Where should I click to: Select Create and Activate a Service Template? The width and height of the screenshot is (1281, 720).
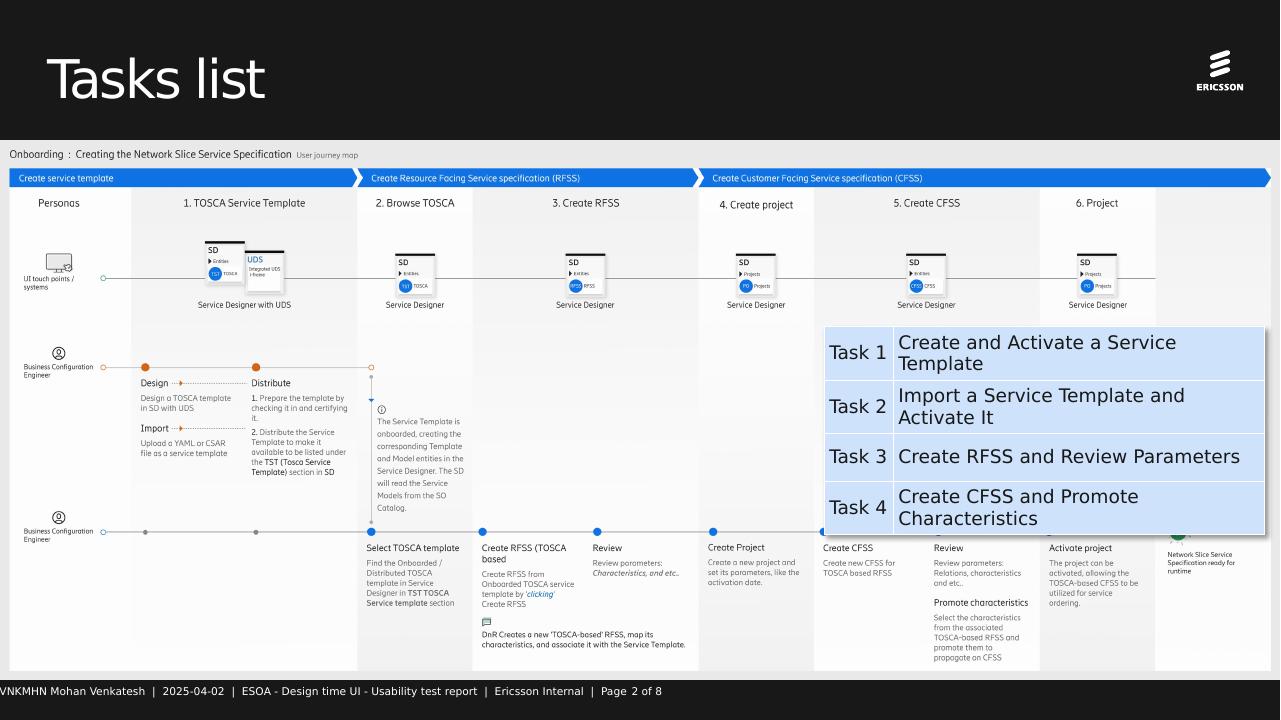[1079, 353]
